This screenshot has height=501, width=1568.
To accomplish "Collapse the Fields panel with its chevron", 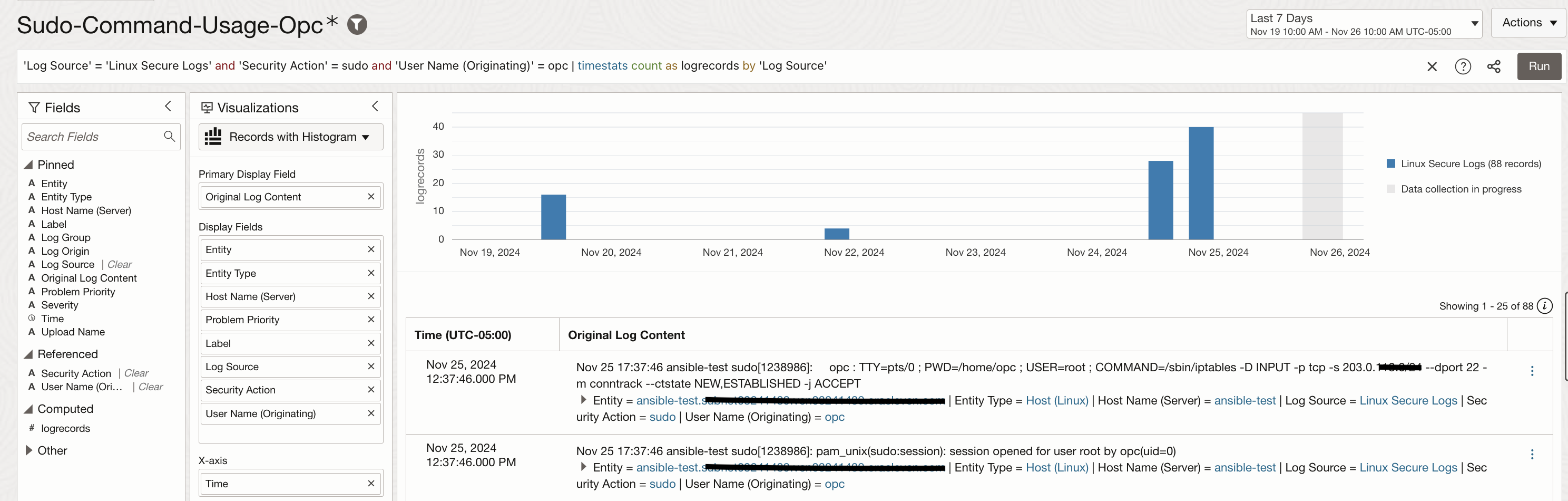I will pyautogui.click(x=169, y=107).
